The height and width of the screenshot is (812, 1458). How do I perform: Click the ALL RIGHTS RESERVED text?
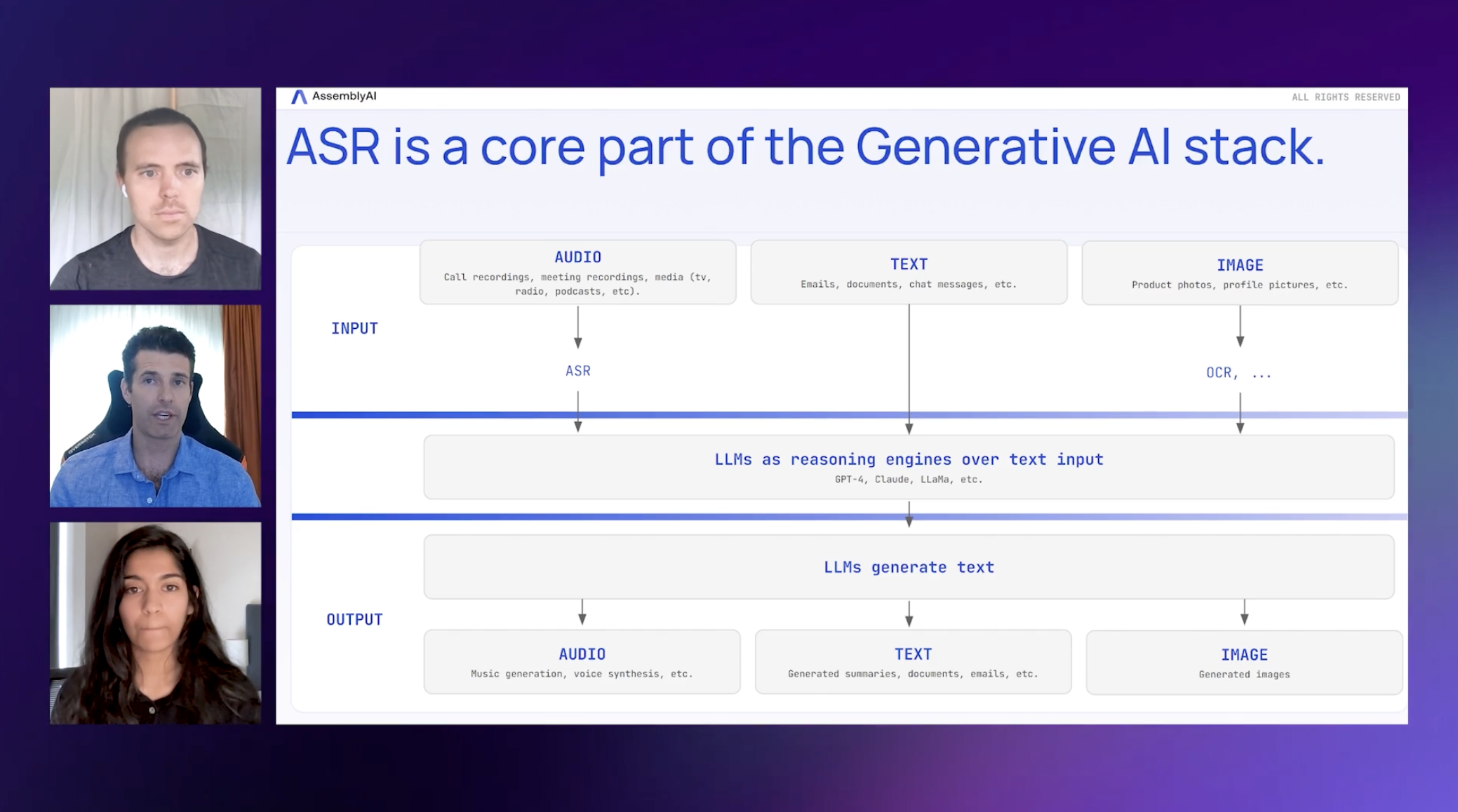(x=1344, y=97)
